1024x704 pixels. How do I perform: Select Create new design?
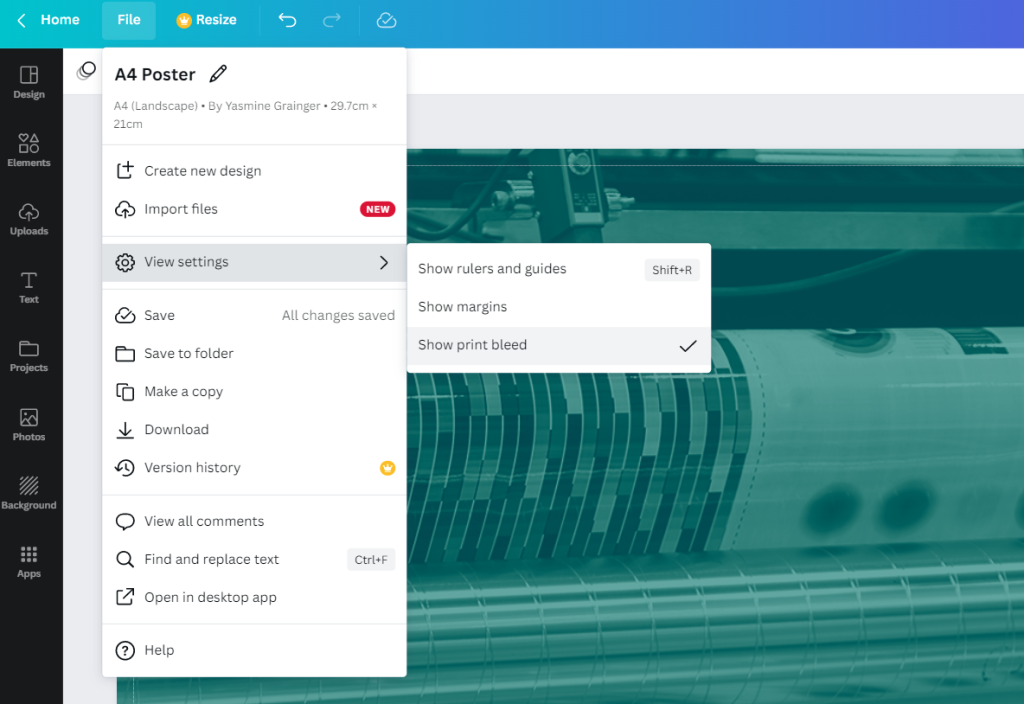pyautogui.click(x=254, y=171)
